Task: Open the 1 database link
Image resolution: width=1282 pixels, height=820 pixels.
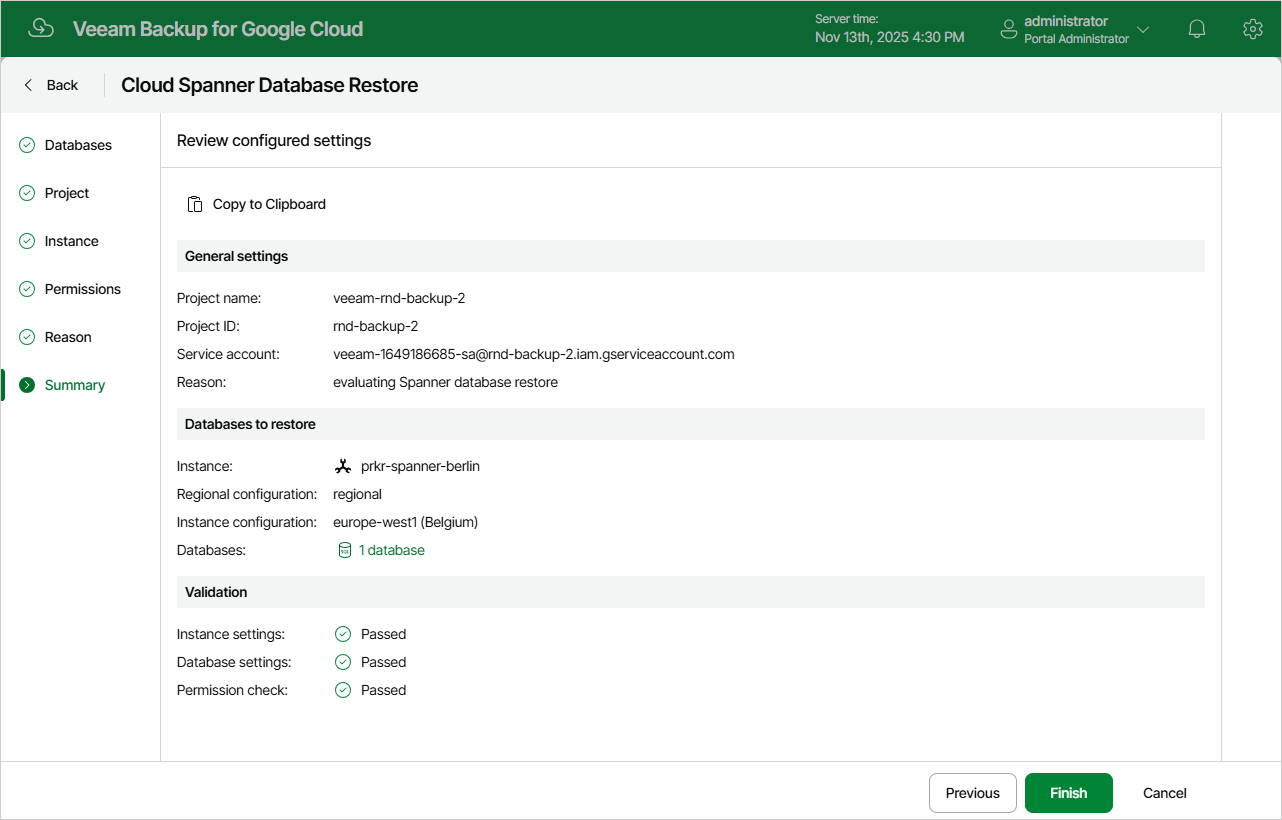Action: click(x=392, y=550)
